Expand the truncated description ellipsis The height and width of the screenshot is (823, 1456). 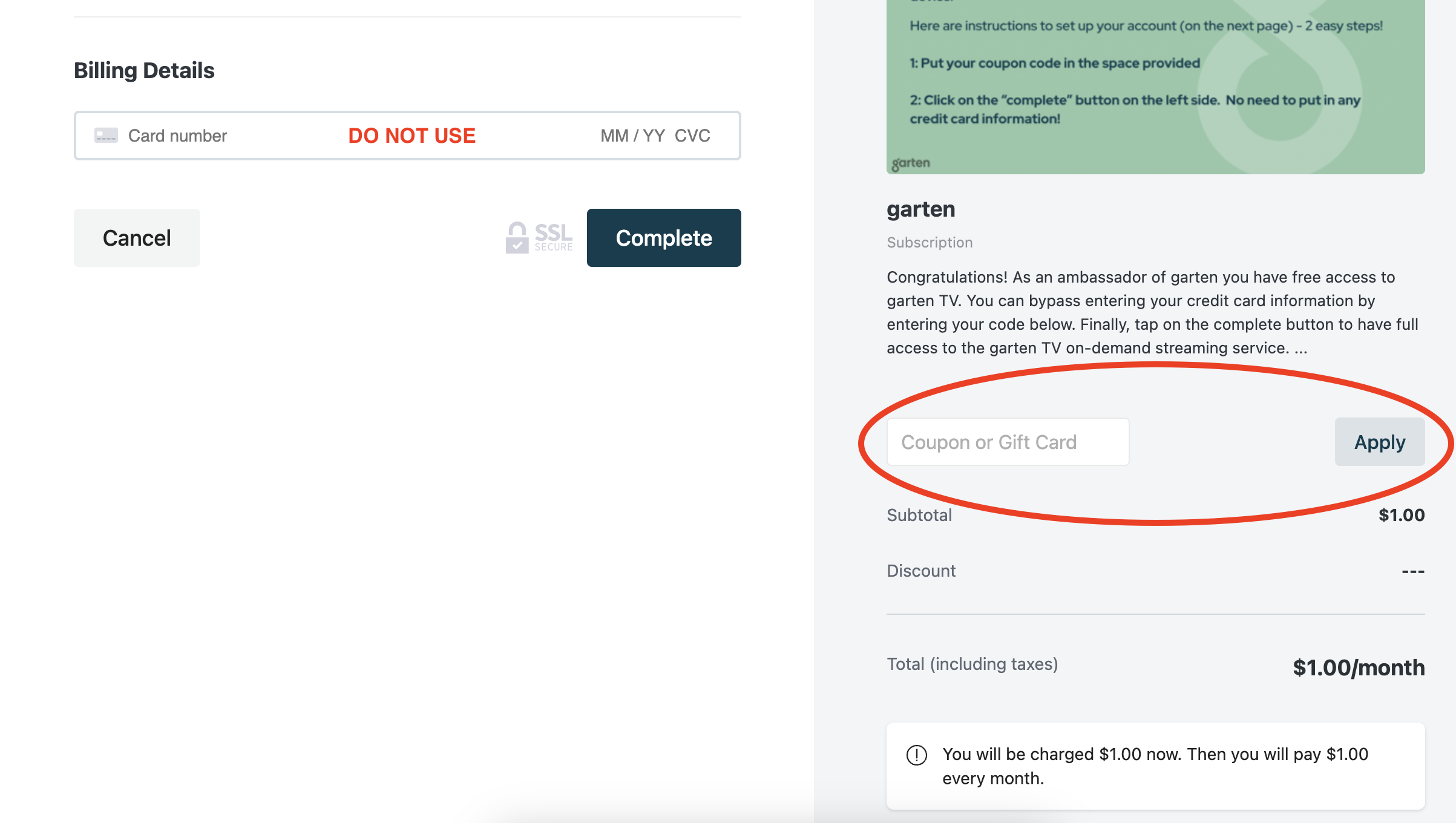1301,349
